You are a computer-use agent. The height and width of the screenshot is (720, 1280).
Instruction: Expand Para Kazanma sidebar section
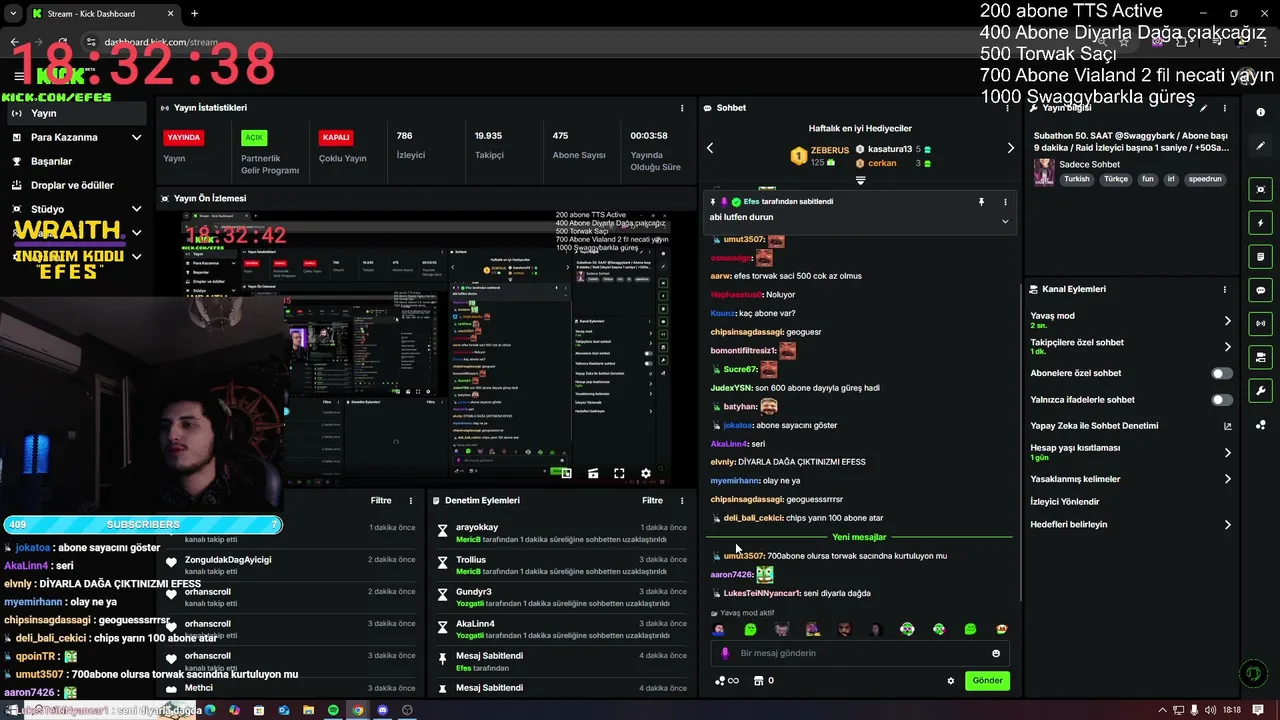(137, 137)
